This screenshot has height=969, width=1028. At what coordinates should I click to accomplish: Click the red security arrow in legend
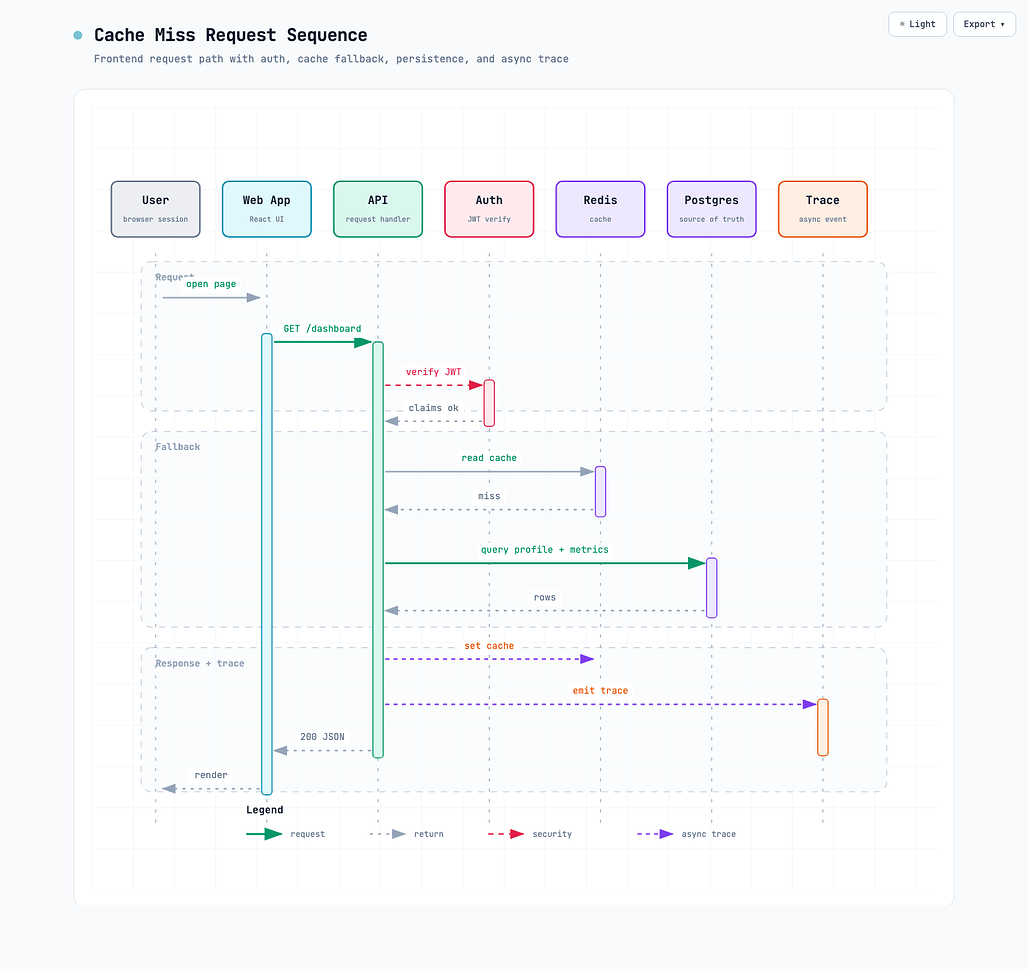[x=506, y=834]
